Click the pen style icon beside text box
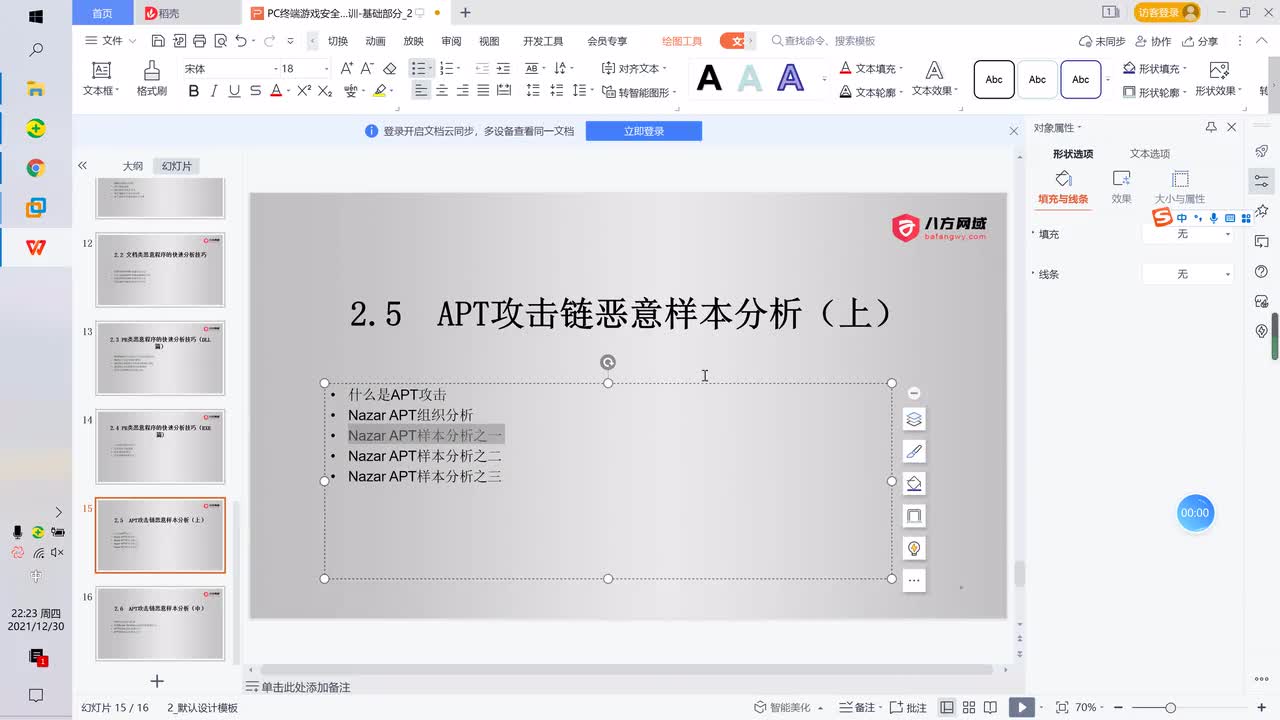Viewport: 1280px width, 720px height. click(x=913, y=451)
